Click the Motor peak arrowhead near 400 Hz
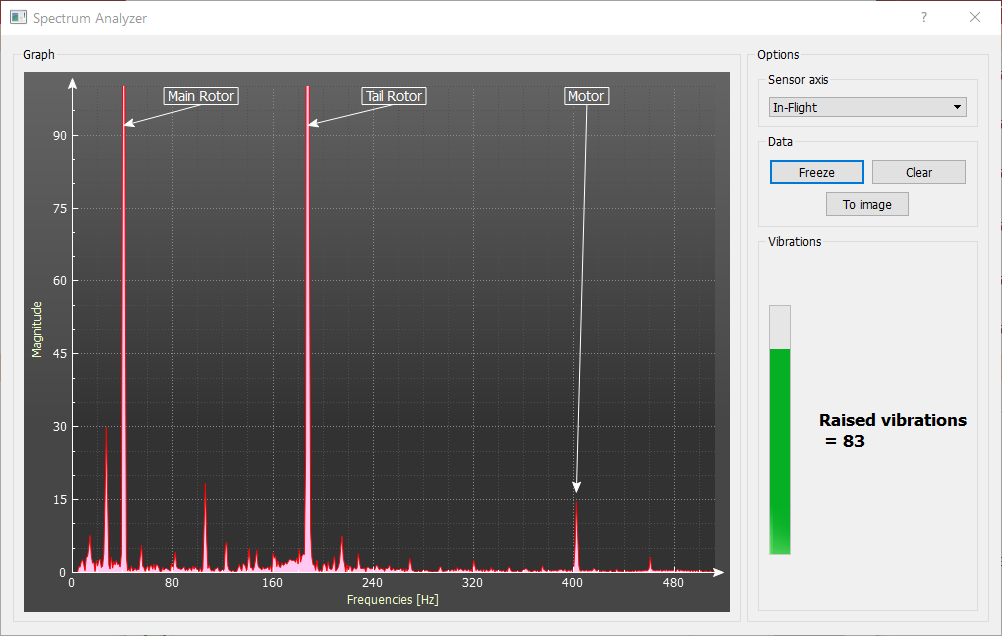Screen dimensions: 1002x636 [x=577, y=487]
